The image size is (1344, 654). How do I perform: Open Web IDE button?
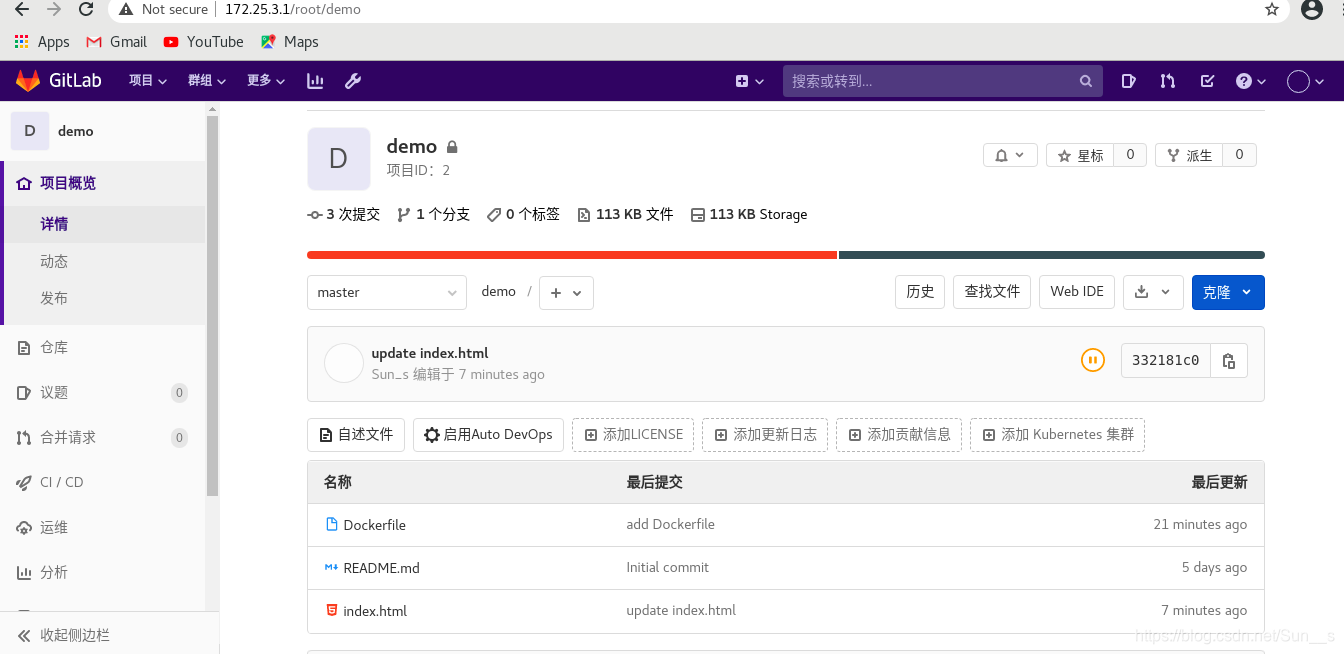pos(1077,292)
